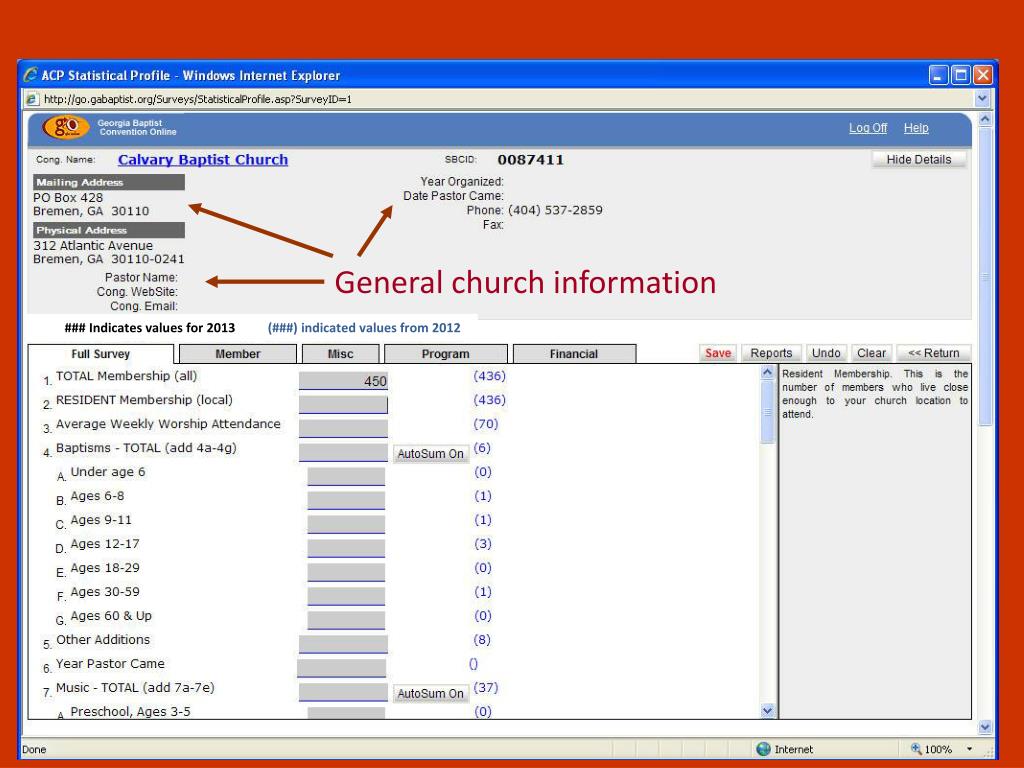Viewport: 1024px width, 768px height.
Task: Click the RESIDENT Membership input field
Action: [x=342, y=404]
